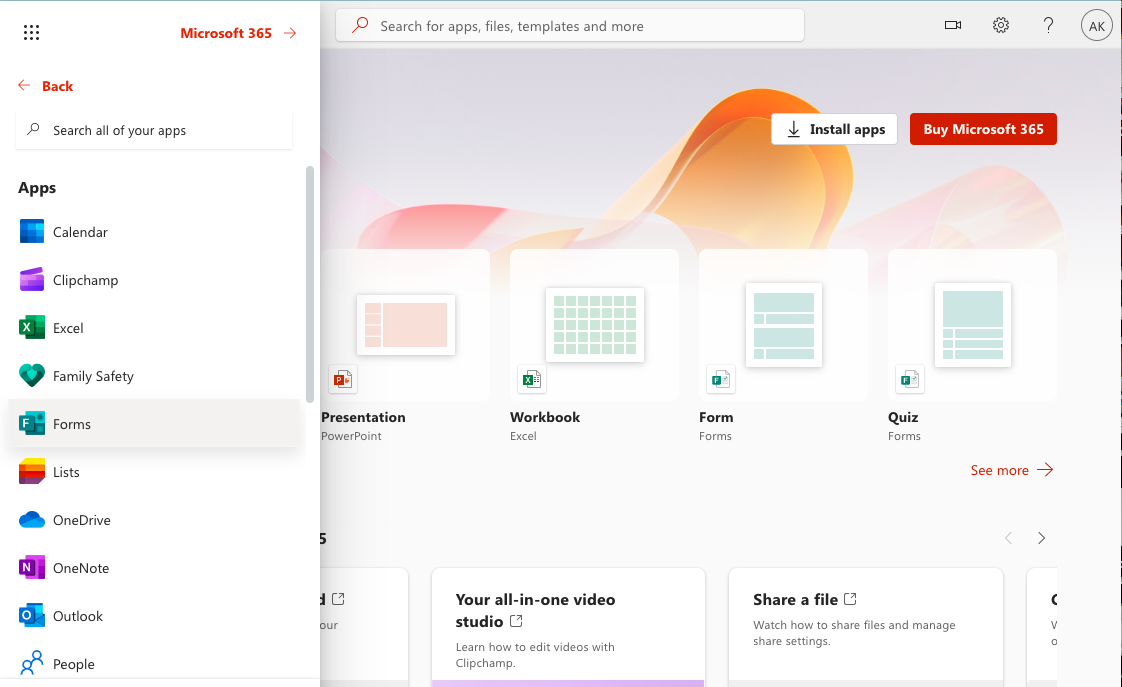The image size is (1122, 687).
Task: Click the Excel badge on Workbook card
Action: (532, 379)
